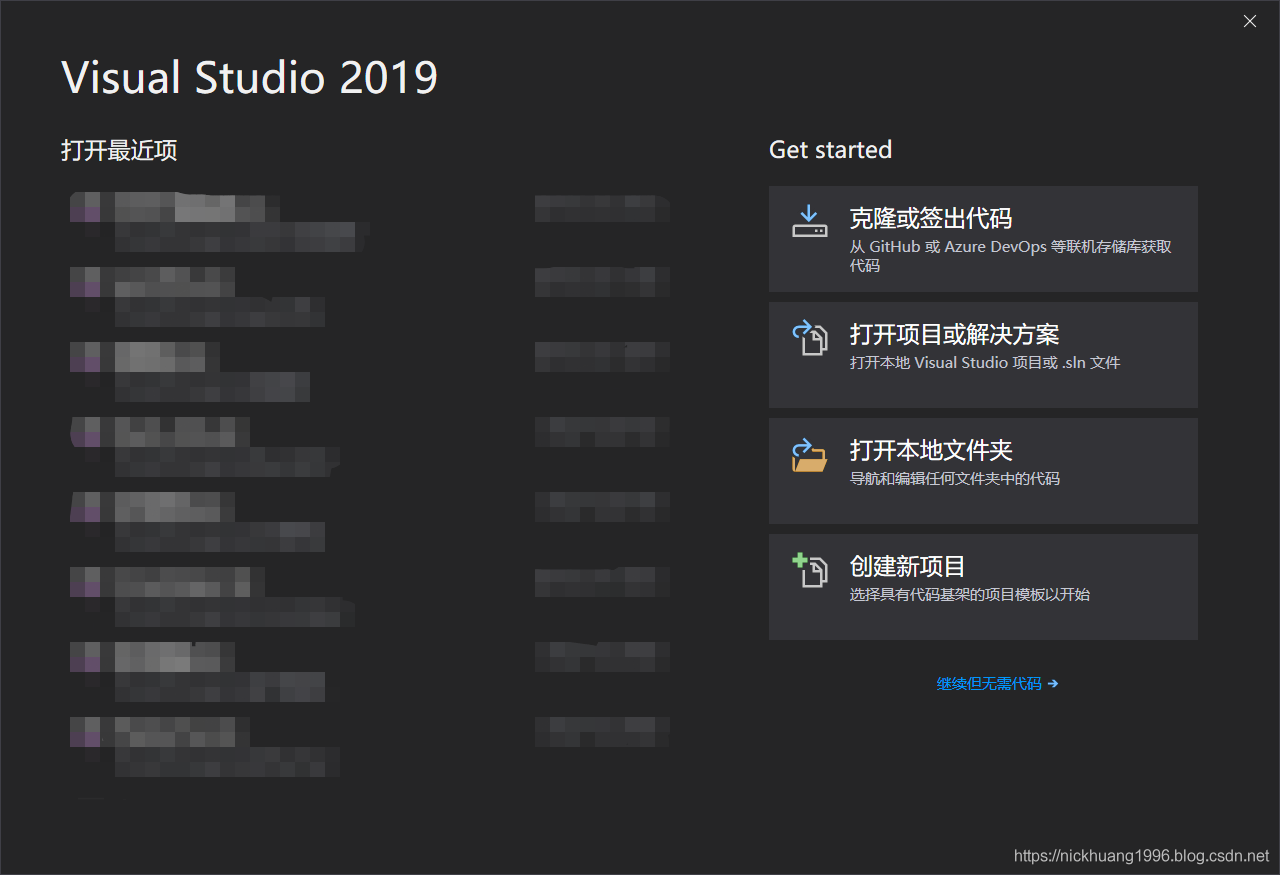Click the open project or solution icon
The image size is (1280, 875).
click(x=810, y=338)
